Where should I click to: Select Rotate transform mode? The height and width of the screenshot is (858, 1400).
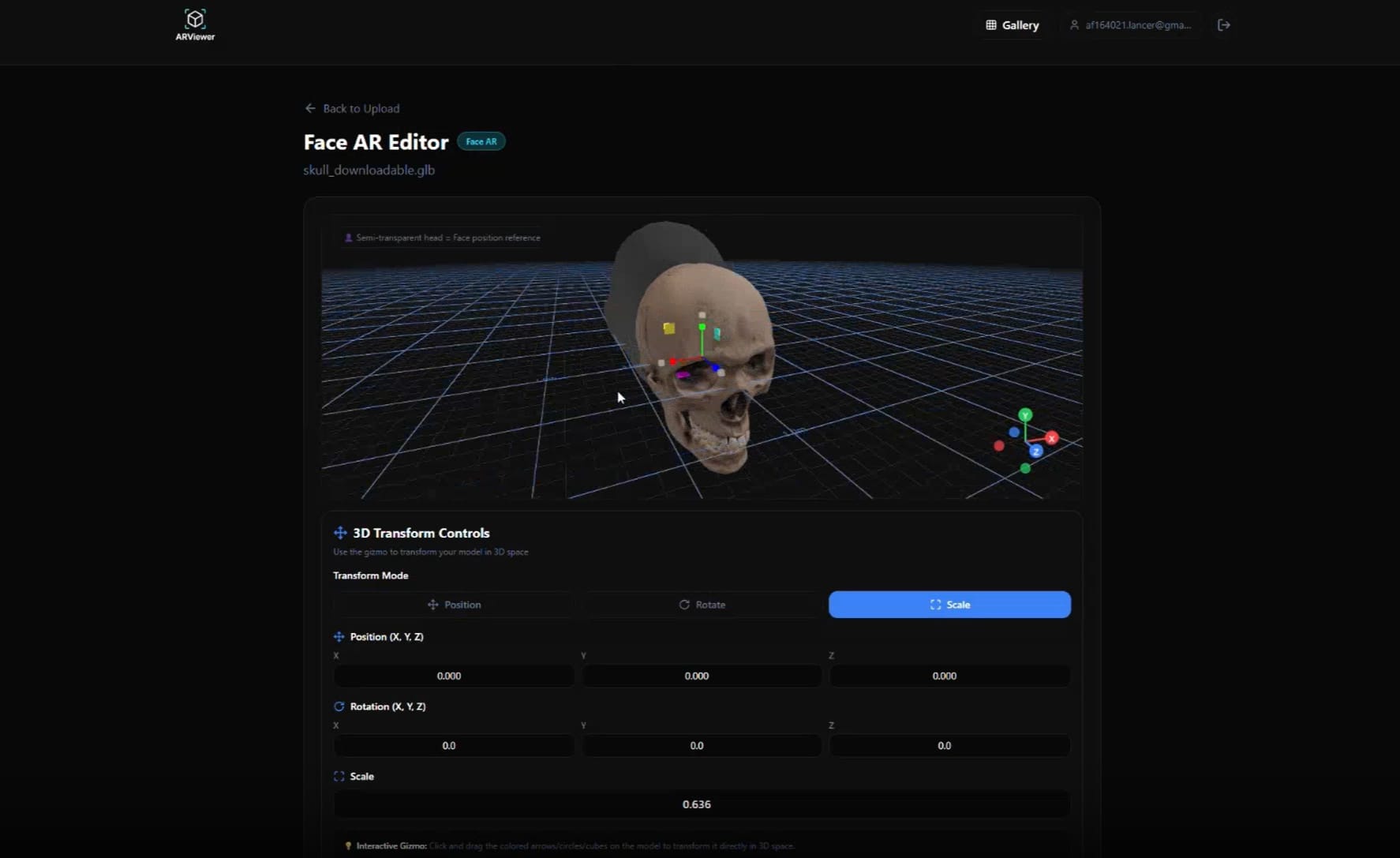click(702, 605)
